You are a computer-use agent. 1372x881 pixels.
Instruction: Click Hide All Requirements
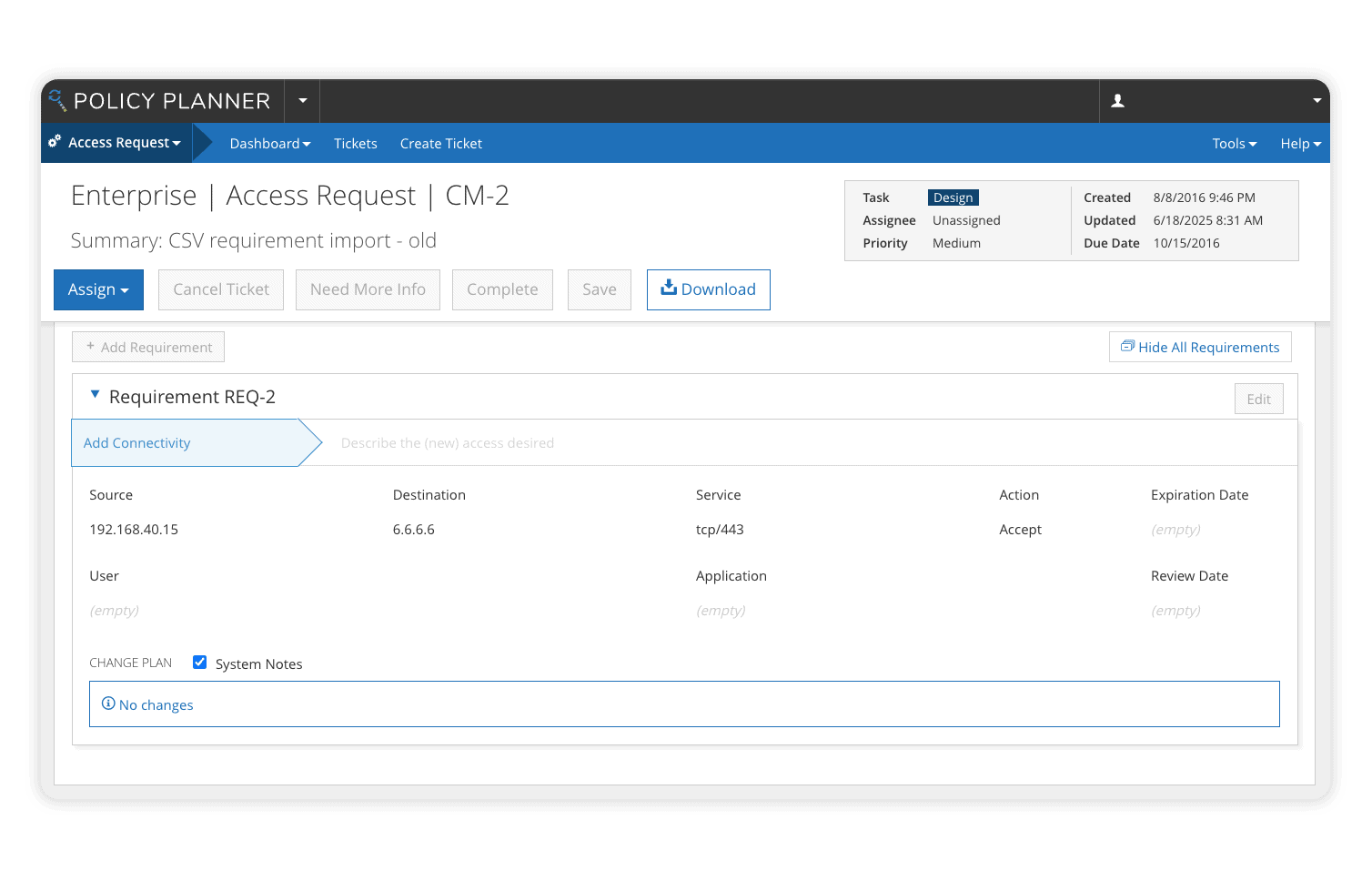coord(1200,347)
